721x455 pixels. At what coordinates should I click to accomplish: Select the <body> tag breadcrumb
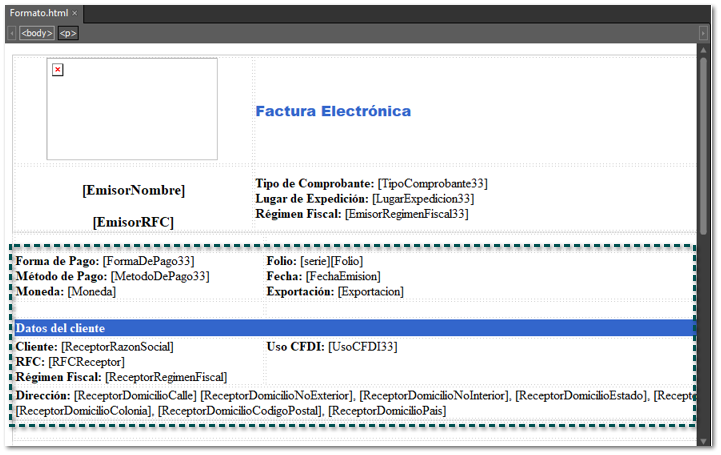point(37,33)
